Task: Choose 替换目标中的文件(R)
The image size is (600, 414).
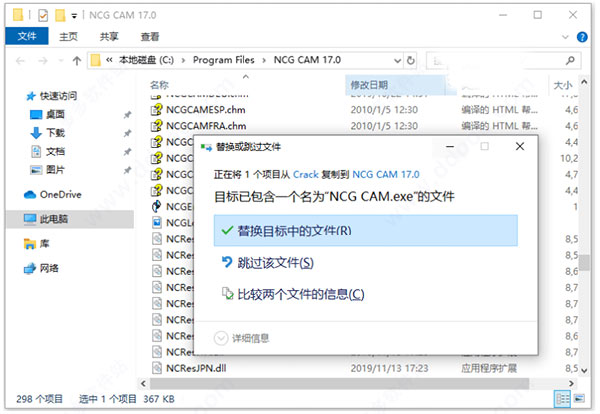Action: [365, 231]
